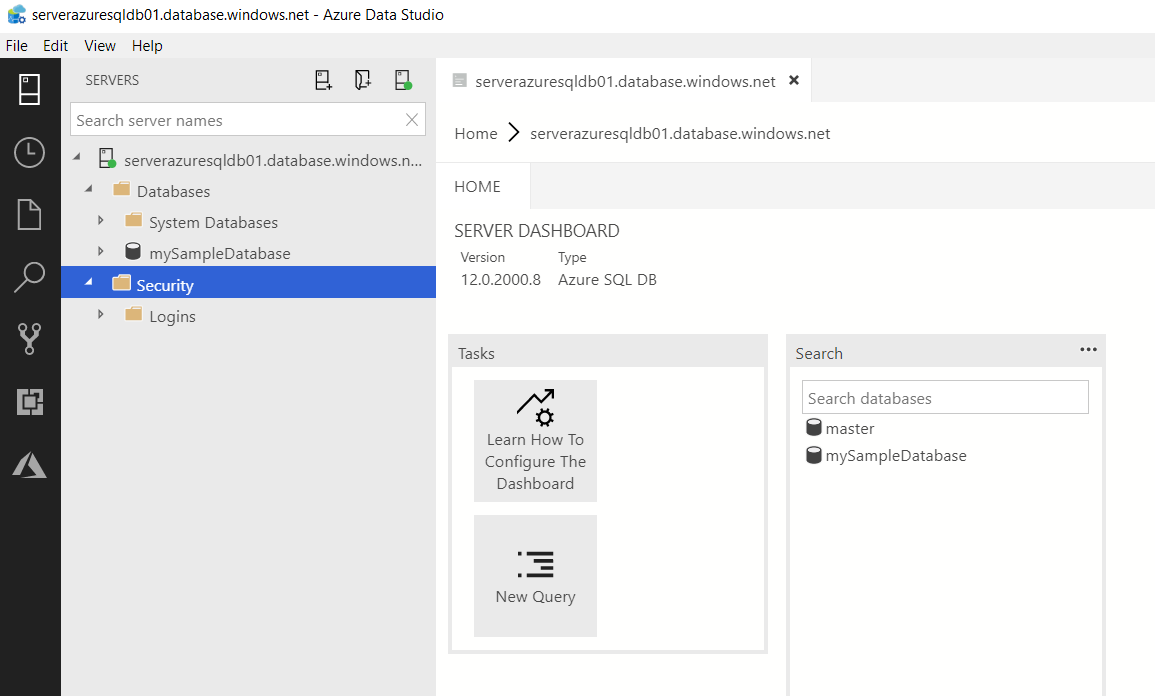This screenshot has height=696, width=1155.
Task: Select mySampleDatabase label in server tree
Action: click(x=220, y=253)
